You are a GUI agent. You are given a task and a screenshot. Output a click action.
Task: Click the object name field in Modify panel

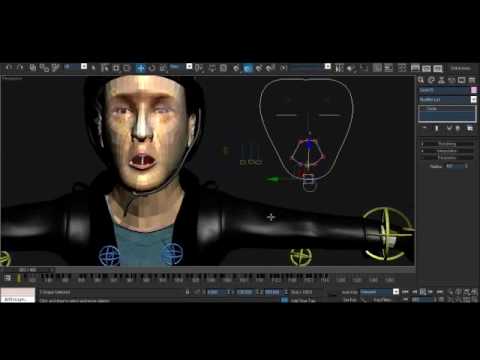[x=444, y=90]
